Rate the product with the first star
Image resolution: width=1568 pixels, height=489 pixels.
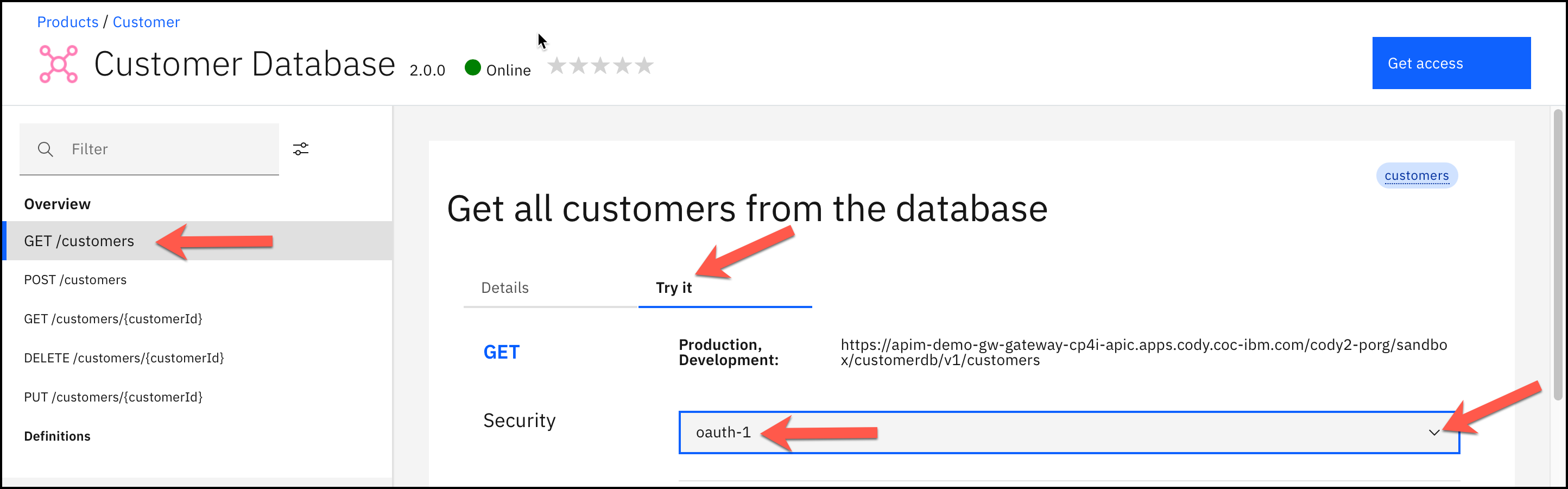click(x=557, y=66)
